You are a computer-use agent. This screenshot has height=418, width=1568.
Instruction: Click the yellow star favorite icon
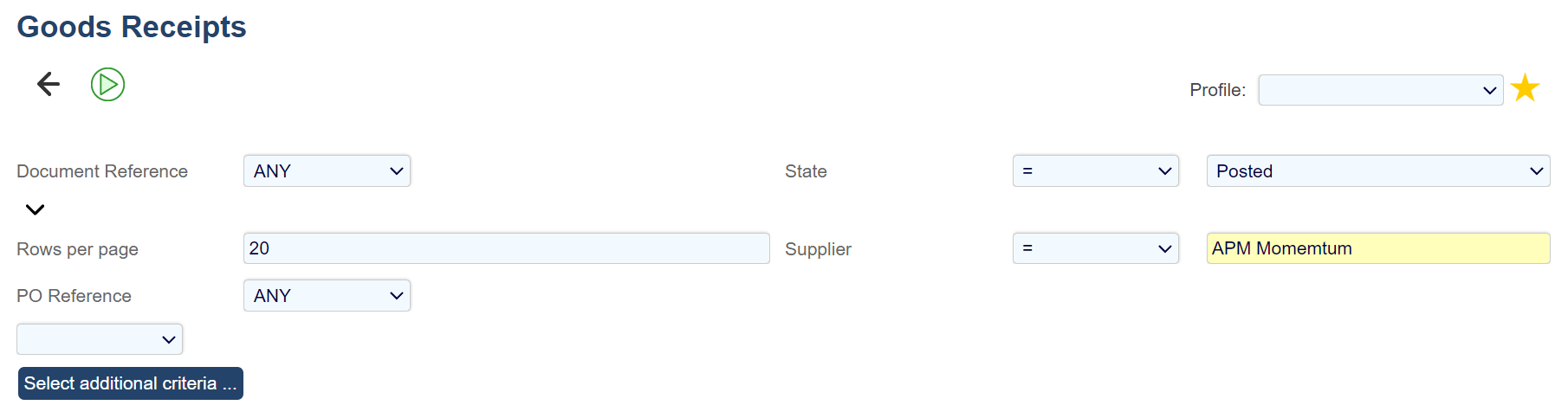coord(1525,88)
